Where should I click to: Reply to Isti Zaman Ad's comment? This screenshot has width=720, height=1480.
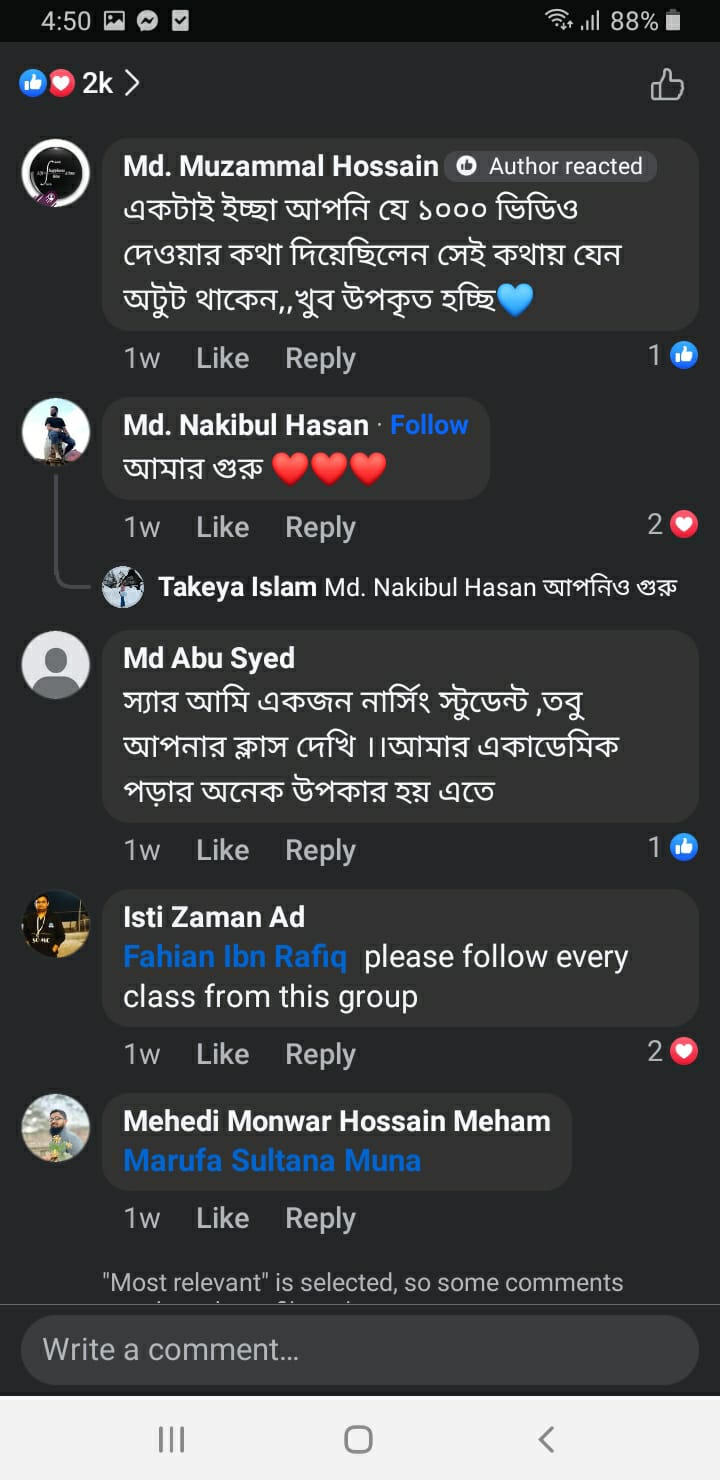tap(320, 1054)
